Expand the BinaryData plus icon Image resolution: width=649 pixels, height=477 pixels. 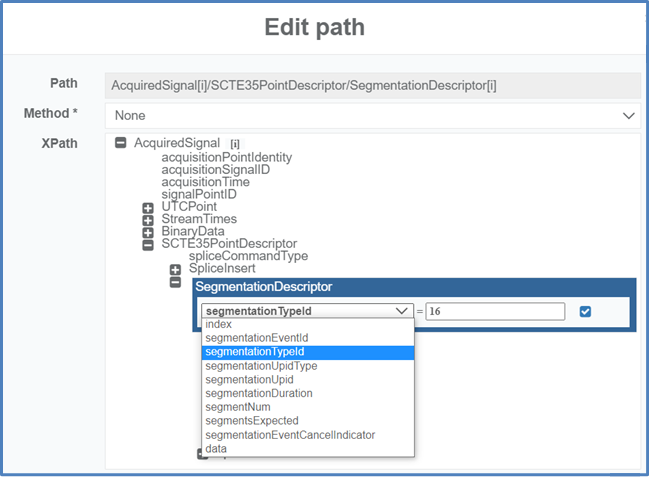148,231
